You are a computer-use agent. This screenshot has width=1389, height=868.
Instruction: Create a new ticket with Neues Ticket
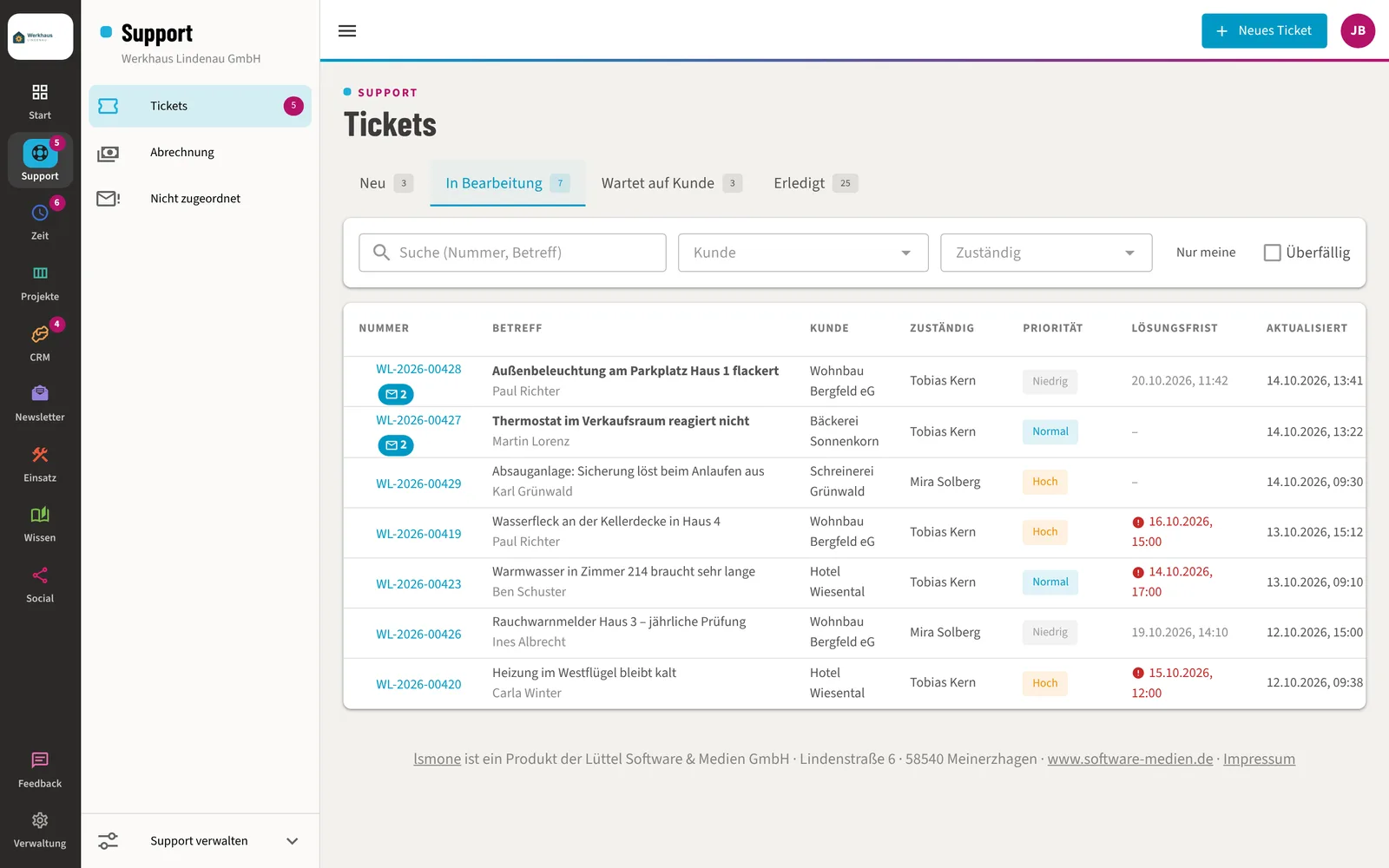pos(1264,30)
